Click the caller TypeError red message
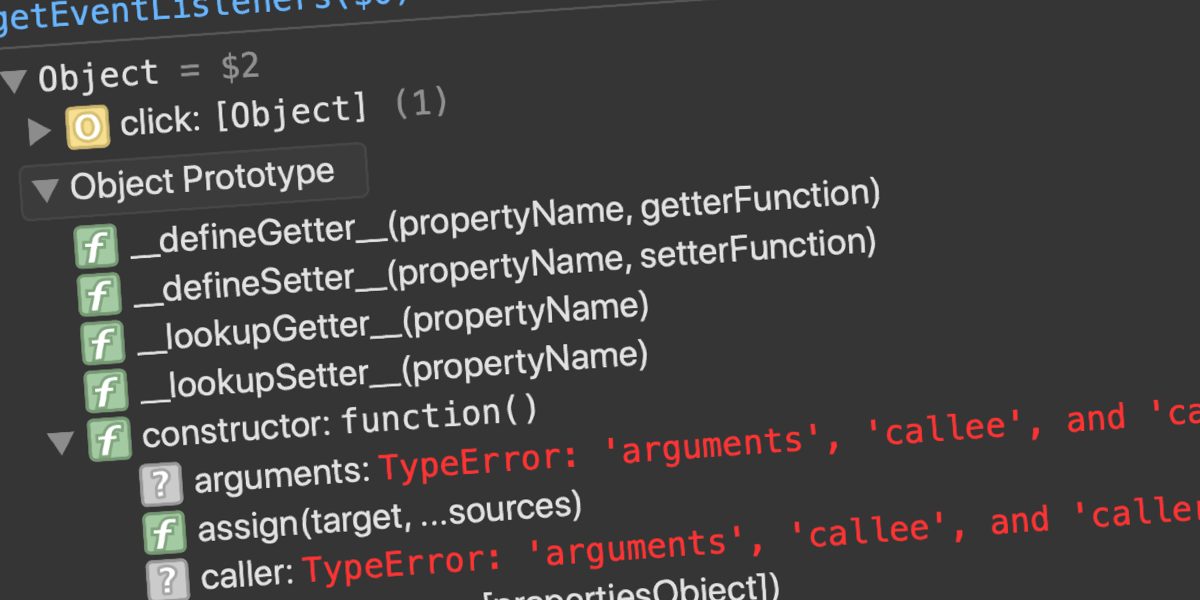The width and height of the screenshot is (1200, 600). point(750,543)
